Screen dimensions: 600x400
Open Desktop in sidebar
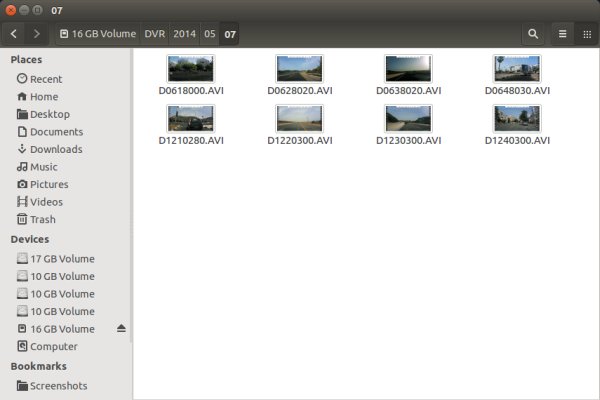[x=50, y=114]
